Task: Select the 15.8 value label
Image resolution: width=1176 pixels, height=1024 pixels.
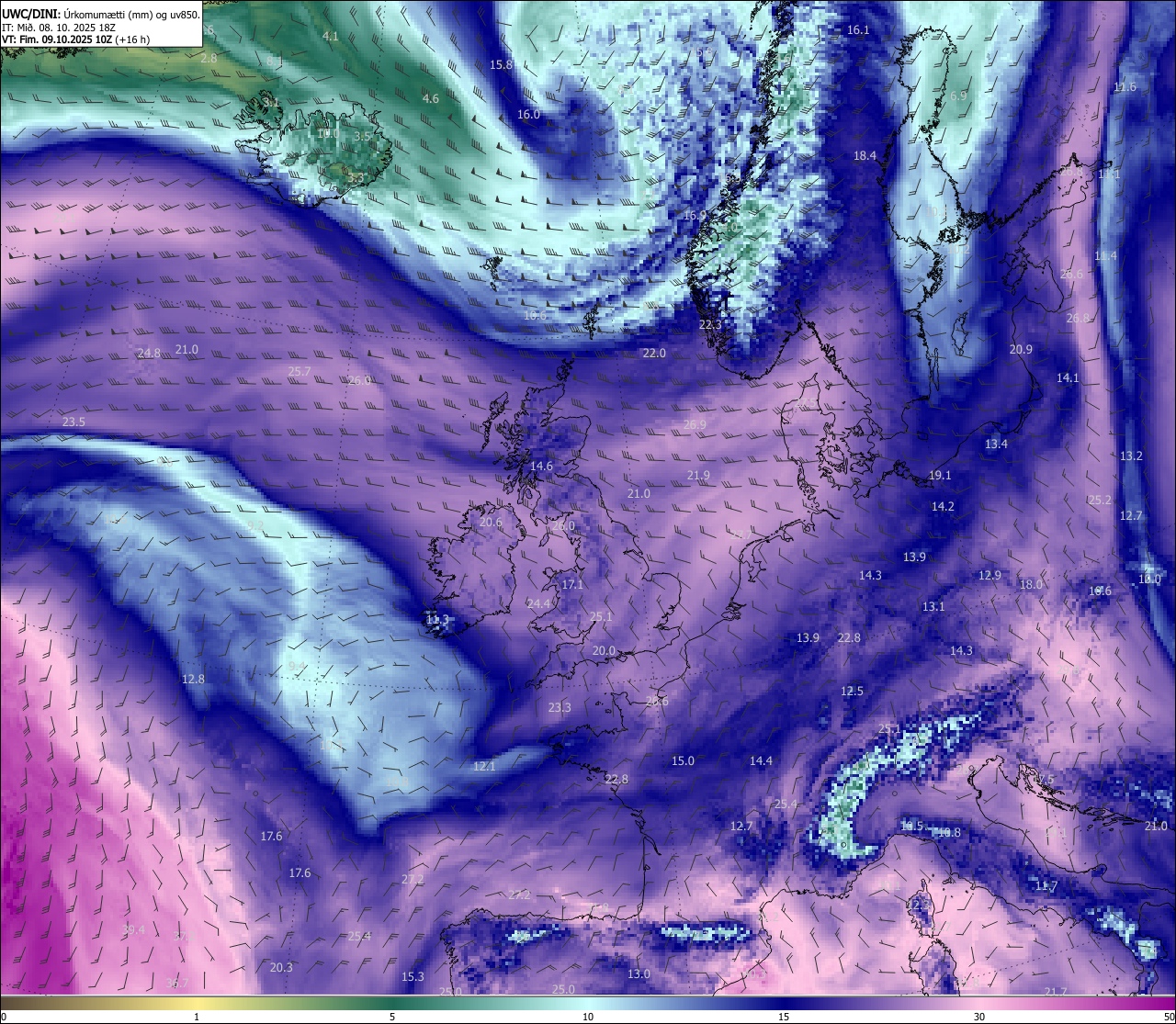Action: (501, 65)
